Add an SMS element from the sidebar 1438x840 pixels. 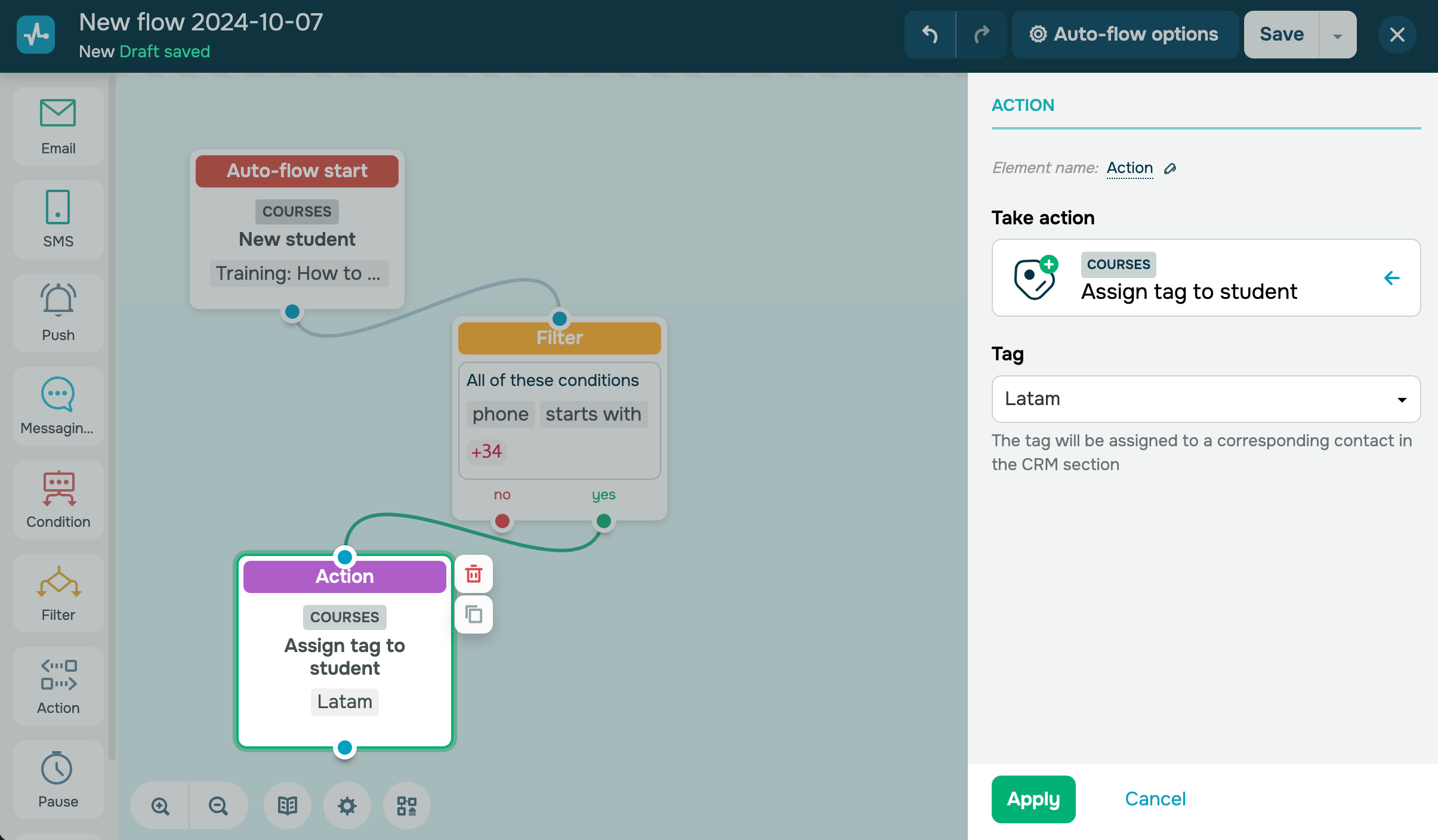click(58, 220)
